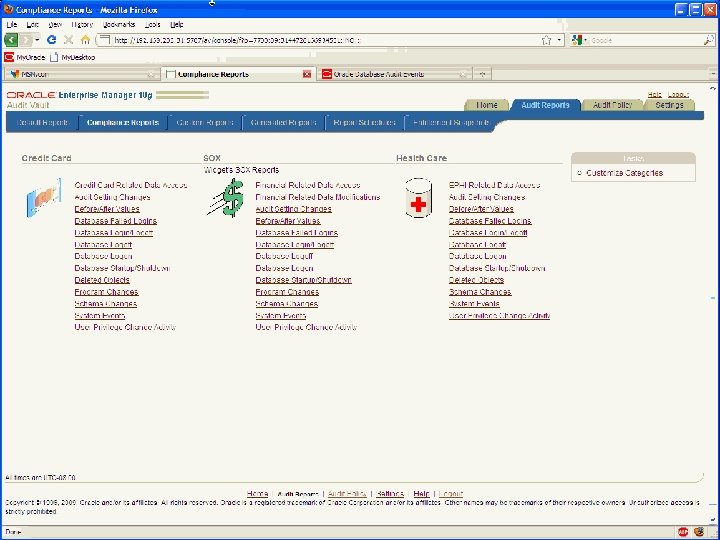The width and height of the screenshot is (720, 540).
Task: Open the Bookmarks menu
Action: click(x=119, y=24)
